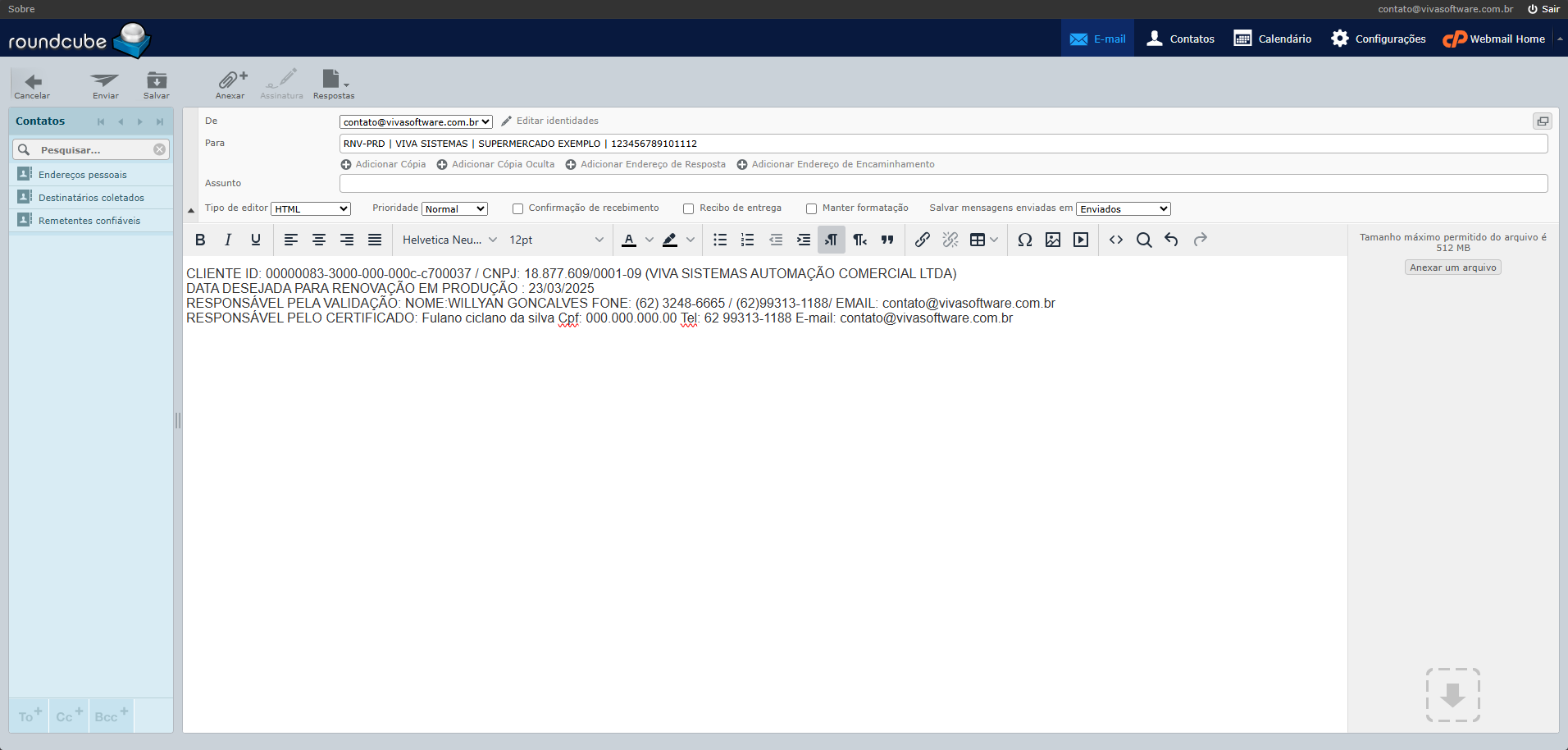This screenshot has width=1568, height=750.
Task: Check the Recibo de entrega option
Action: point(689,208)
